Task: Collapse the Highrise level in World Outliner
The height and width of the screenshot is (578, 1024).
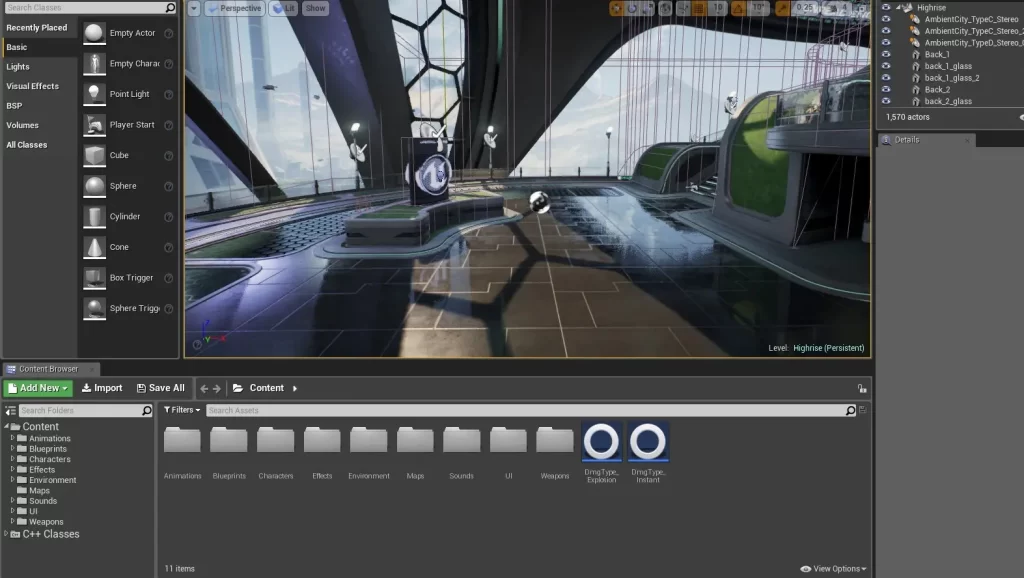Action: pyautogui.click(x=898, y=7)
